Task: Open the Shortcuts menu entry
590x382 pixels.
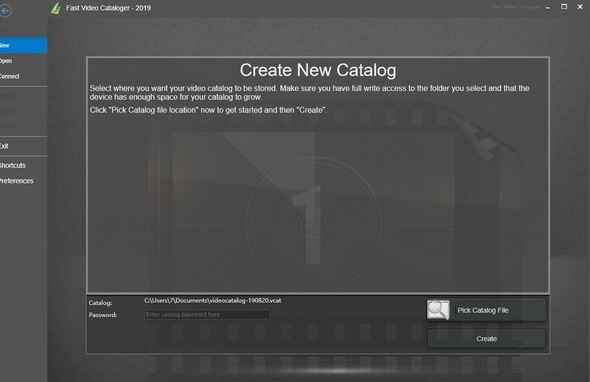Action: (23, 165)
